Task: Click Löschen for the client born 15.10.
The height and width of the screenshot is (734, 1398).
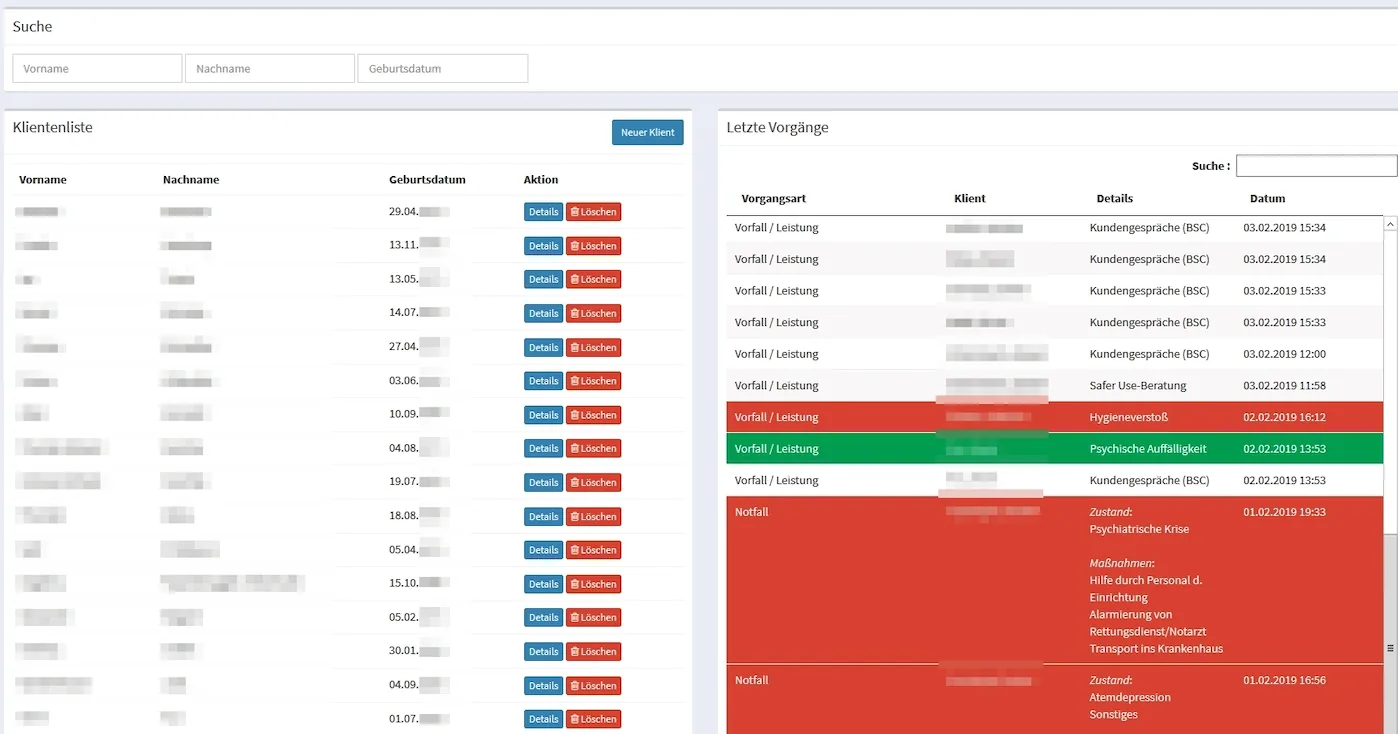Action: click(593, 584)
